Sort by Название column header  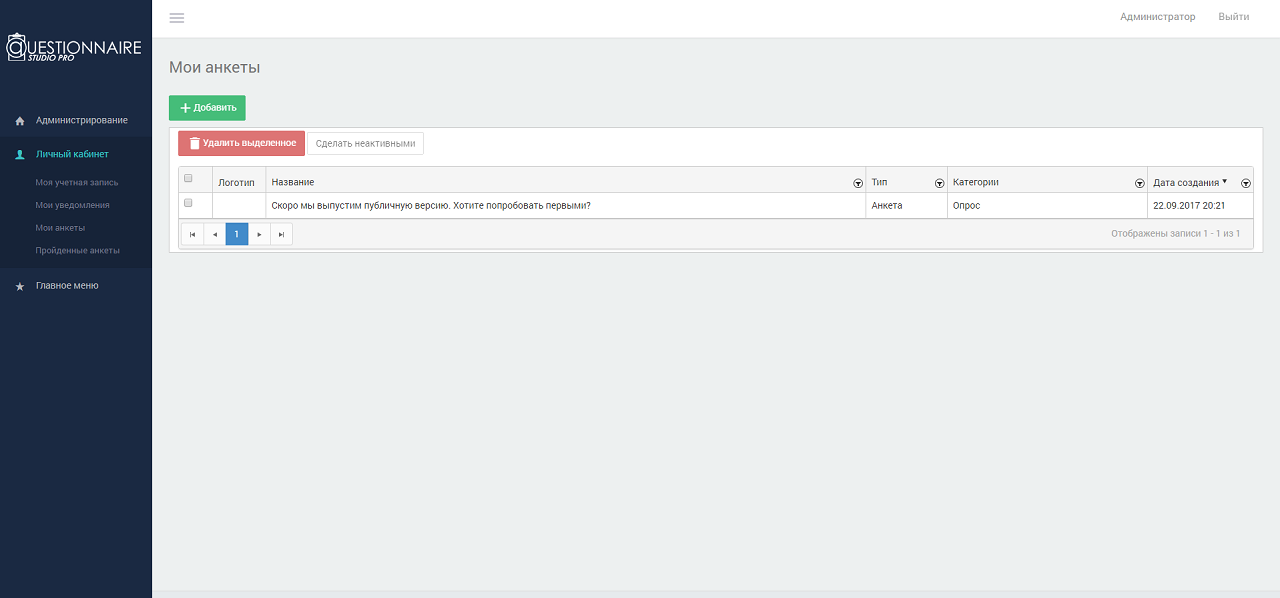coord(293,182)
